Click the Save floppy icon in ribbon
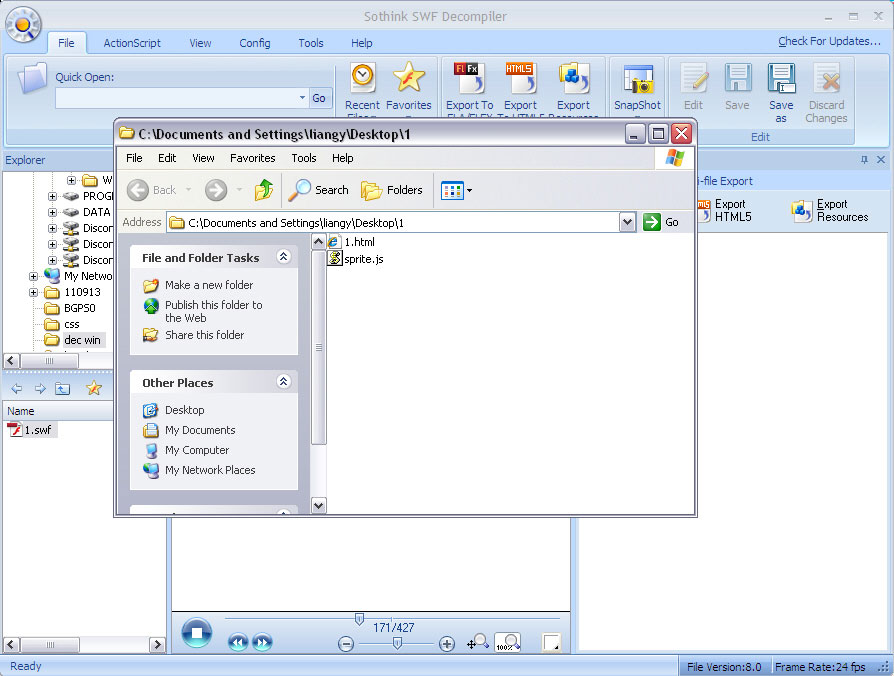 (x=737, y=87)
